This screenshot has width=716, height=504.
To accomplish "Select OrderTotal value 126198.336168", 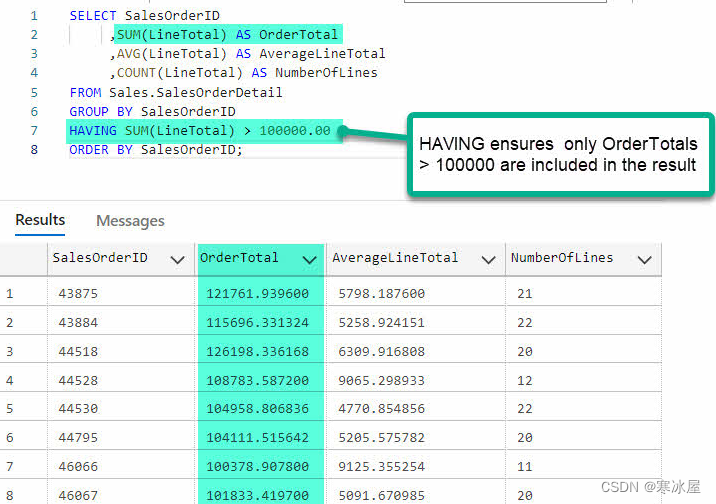I will tap(258, 352).
